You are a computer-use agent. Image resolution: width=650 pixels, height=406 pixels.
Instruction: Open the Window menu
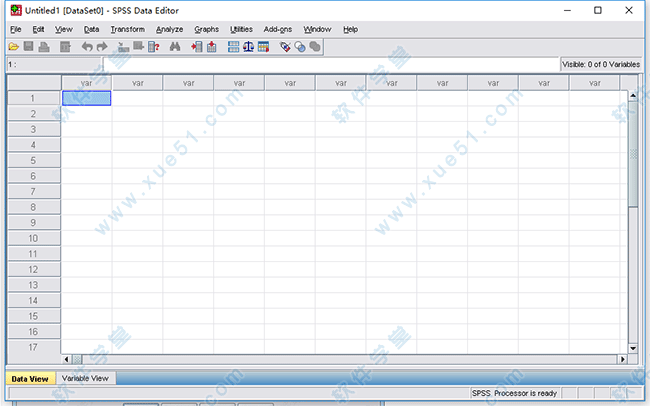pyautogui.click(x=317, y=29)
